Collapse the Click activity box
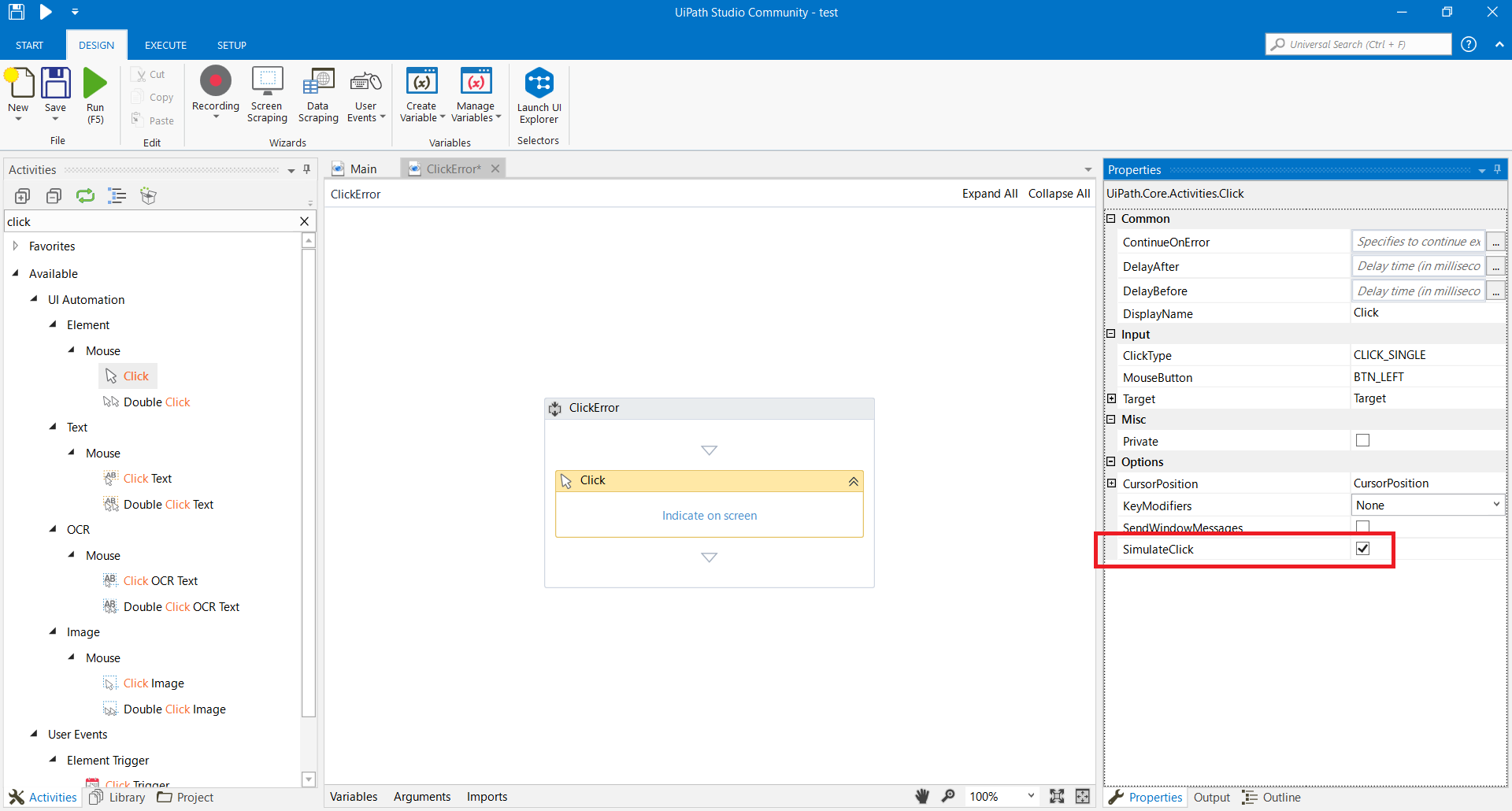The image size is (1512, 811). 853,481
